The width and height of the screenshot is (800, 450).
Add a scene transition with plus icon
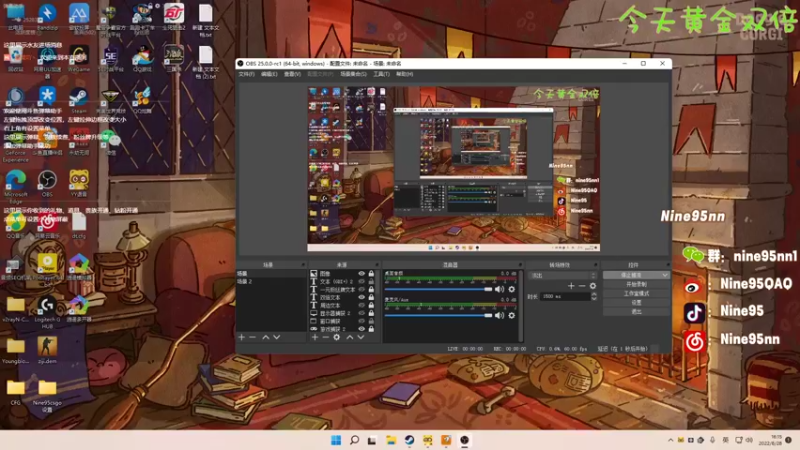[x=571, y=286]
